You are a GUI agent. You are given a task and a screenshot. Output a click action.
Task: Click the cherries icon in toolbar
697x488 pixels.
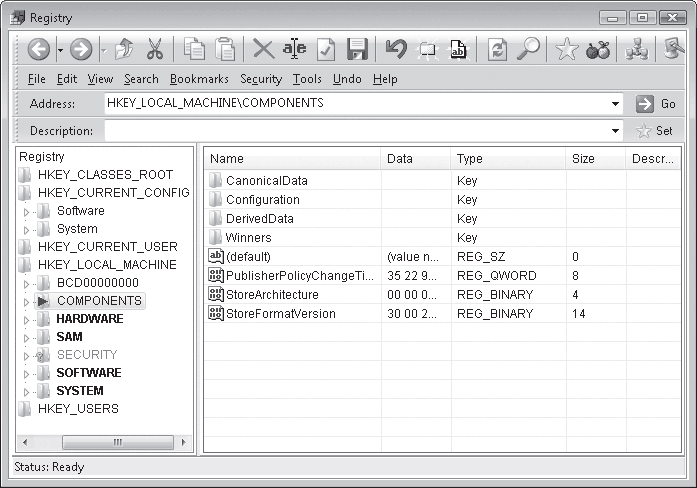pos(598,50)
